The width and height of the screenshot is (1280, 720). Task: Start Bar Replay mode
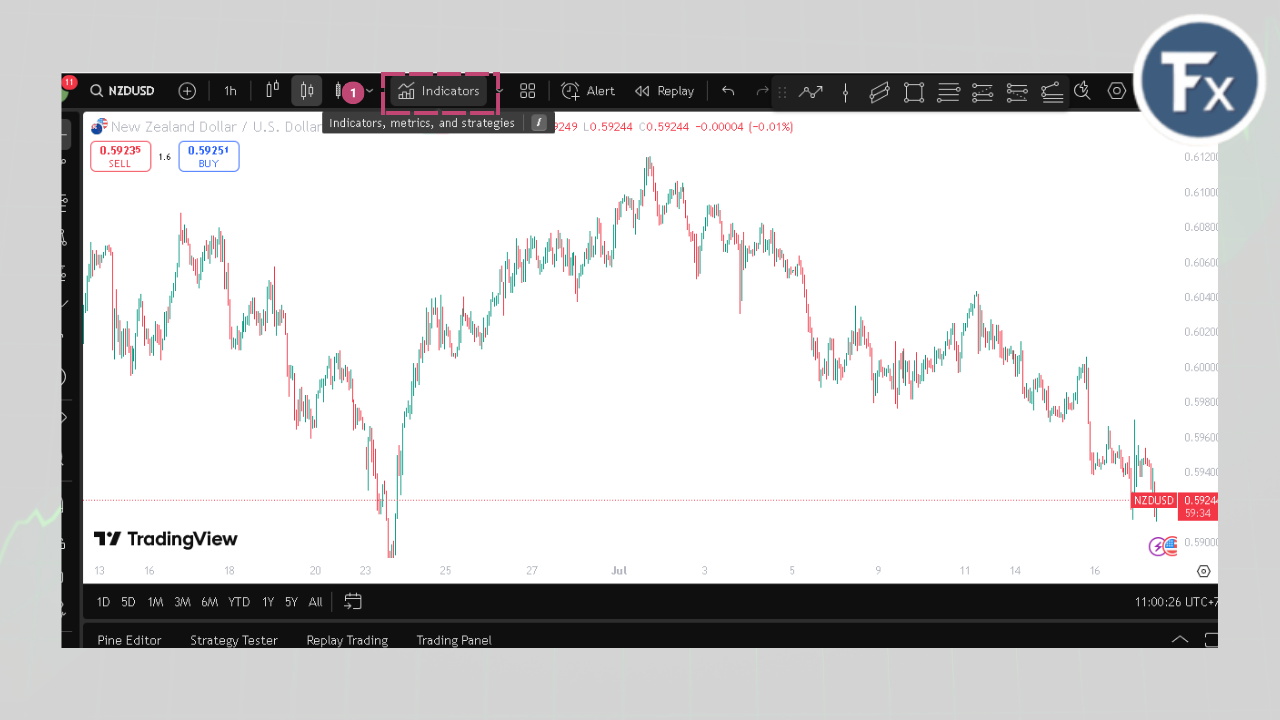[665, 91]
